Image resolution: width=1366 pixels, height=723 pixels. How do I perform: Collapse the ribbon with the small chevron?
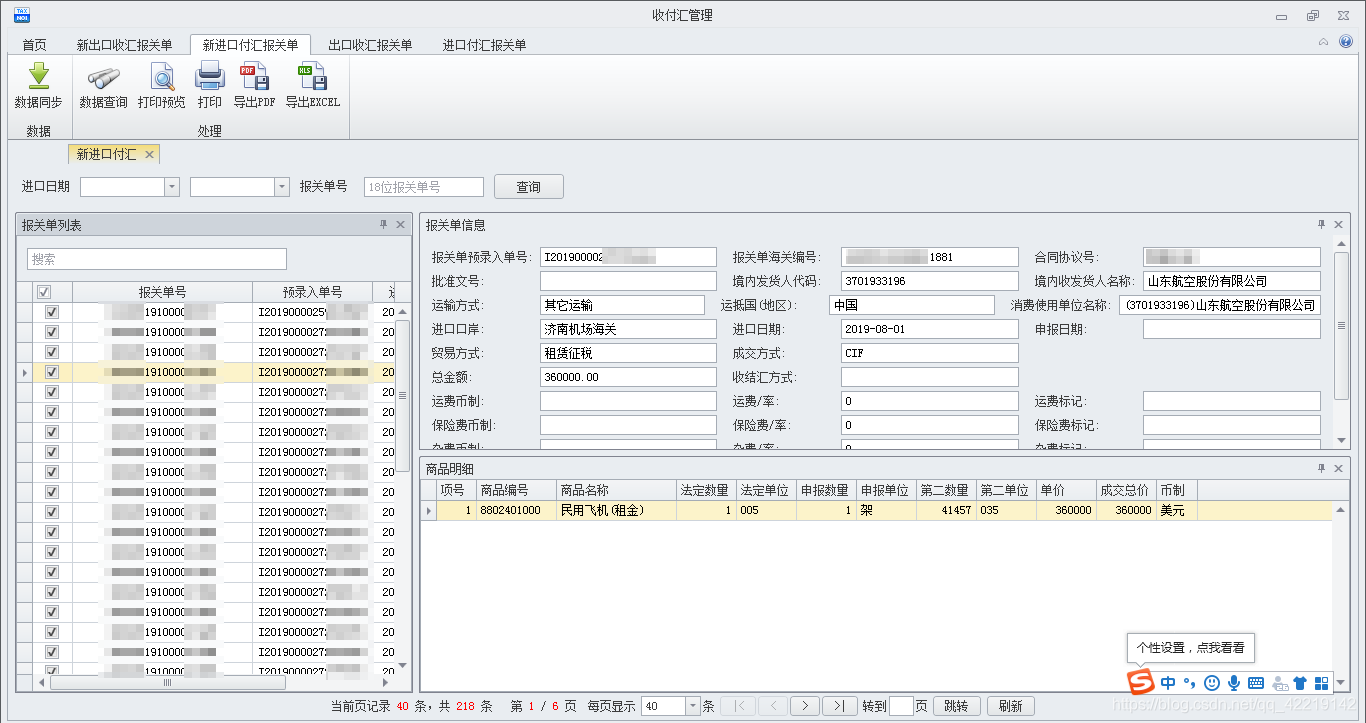[x=1324, y=42]
